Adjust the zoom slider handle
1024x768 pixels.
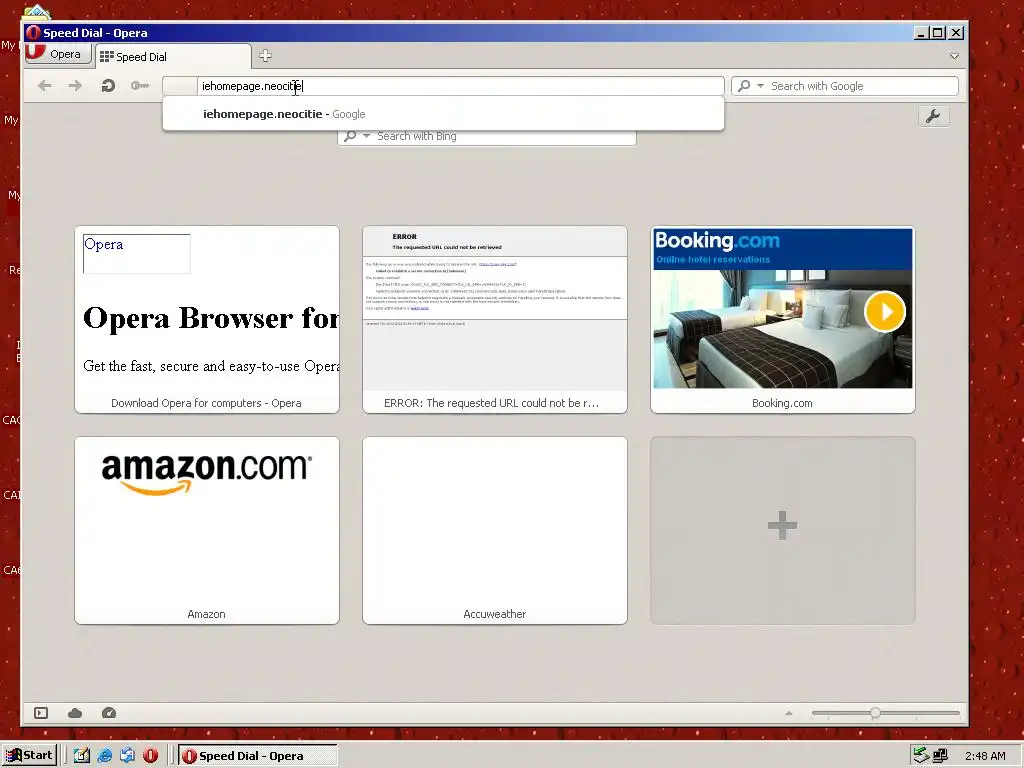(x=875, y=713)
